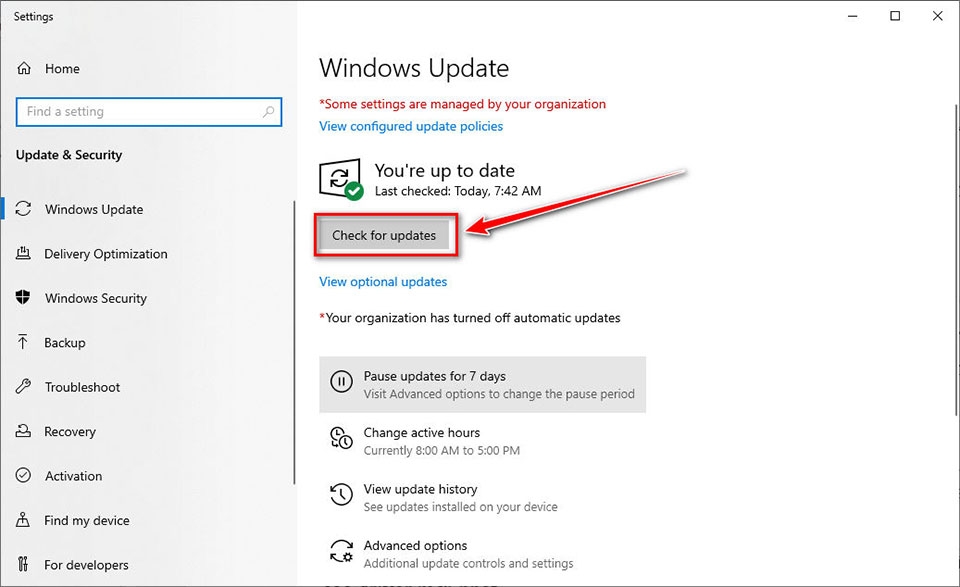Screen dimensions: 960x587
Task: Click the Find a setting search box
Action: [x=149, y=111]
